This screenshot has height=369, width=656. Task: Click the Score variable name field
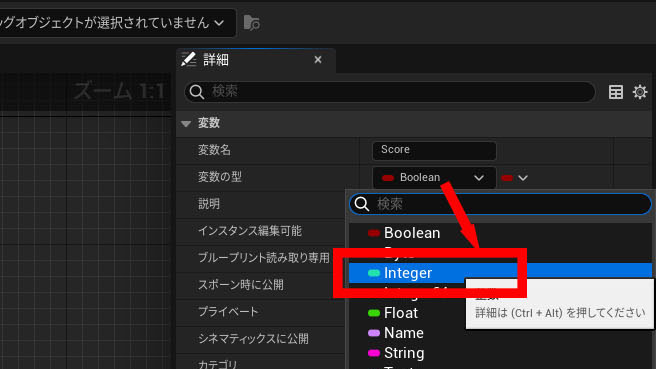point(434,151)
